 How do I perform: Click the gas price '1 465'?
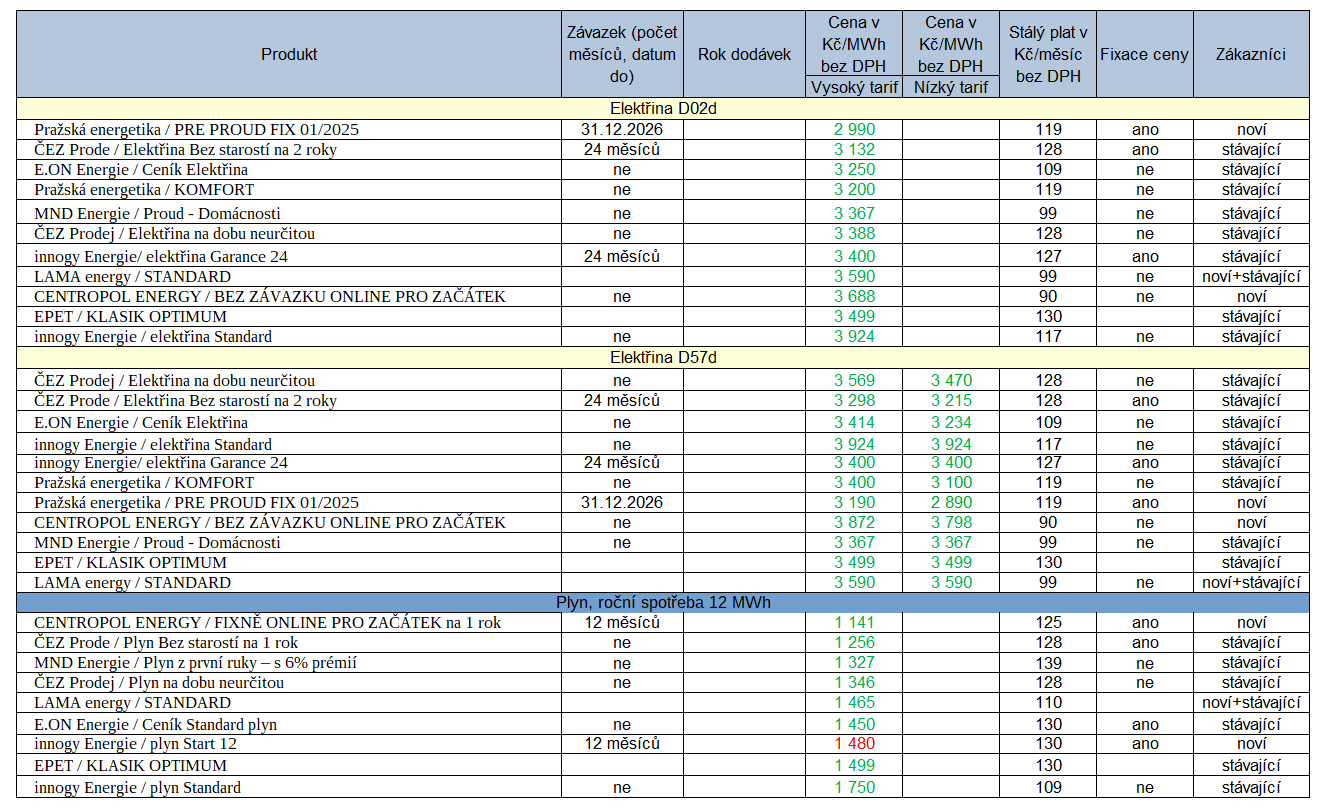(854, 702)
